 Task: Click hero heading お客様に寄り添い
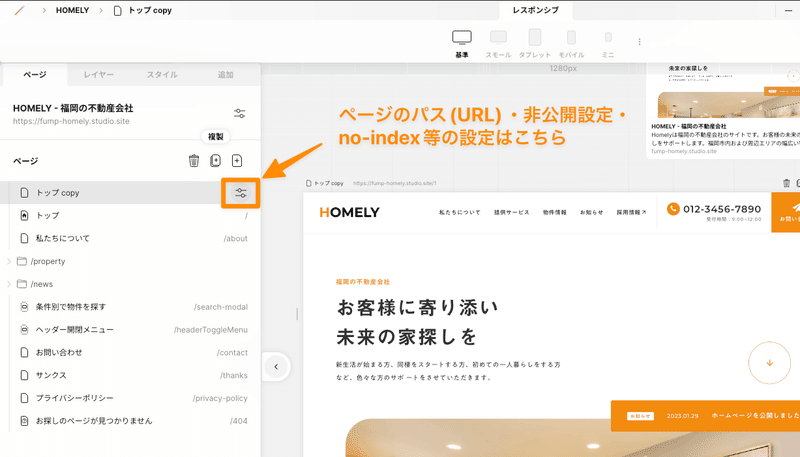click(417, 308)
